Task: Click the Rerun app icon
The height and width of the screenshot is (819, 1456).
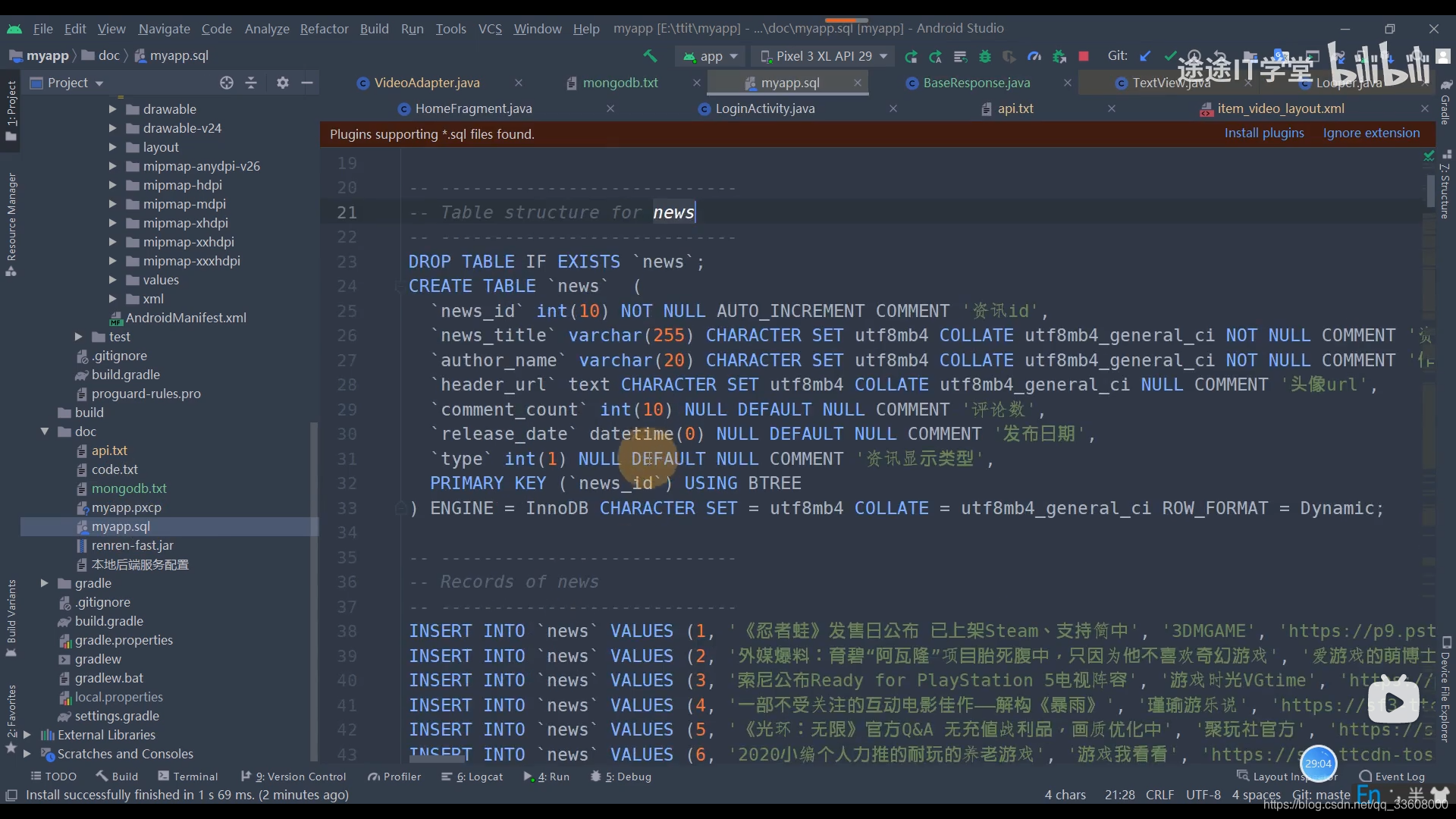Action: click(911, 56)
